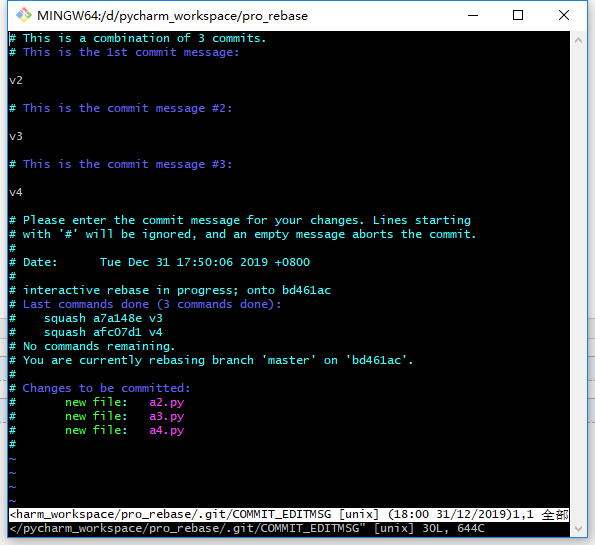
Task: Click the scrollbar down arrow
Action: coord(578,528)
